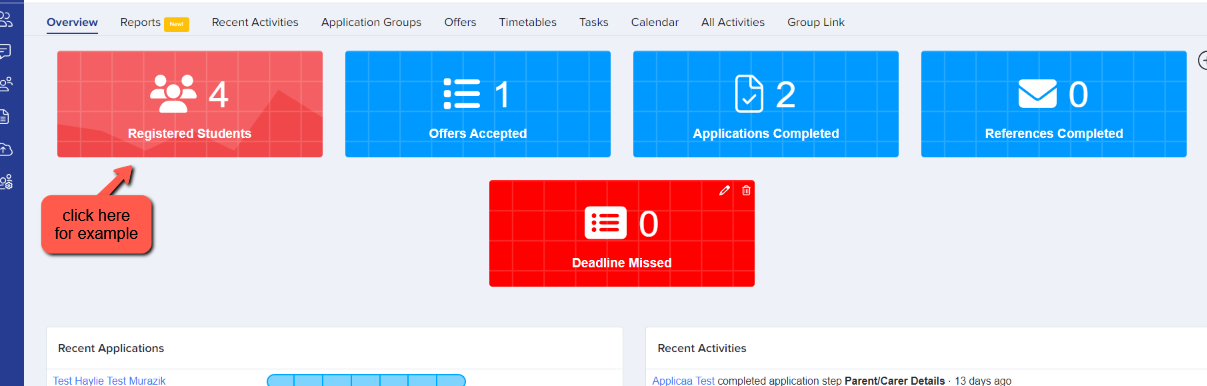Delete the Deadline Missed card with trash icon

(746, 190)
